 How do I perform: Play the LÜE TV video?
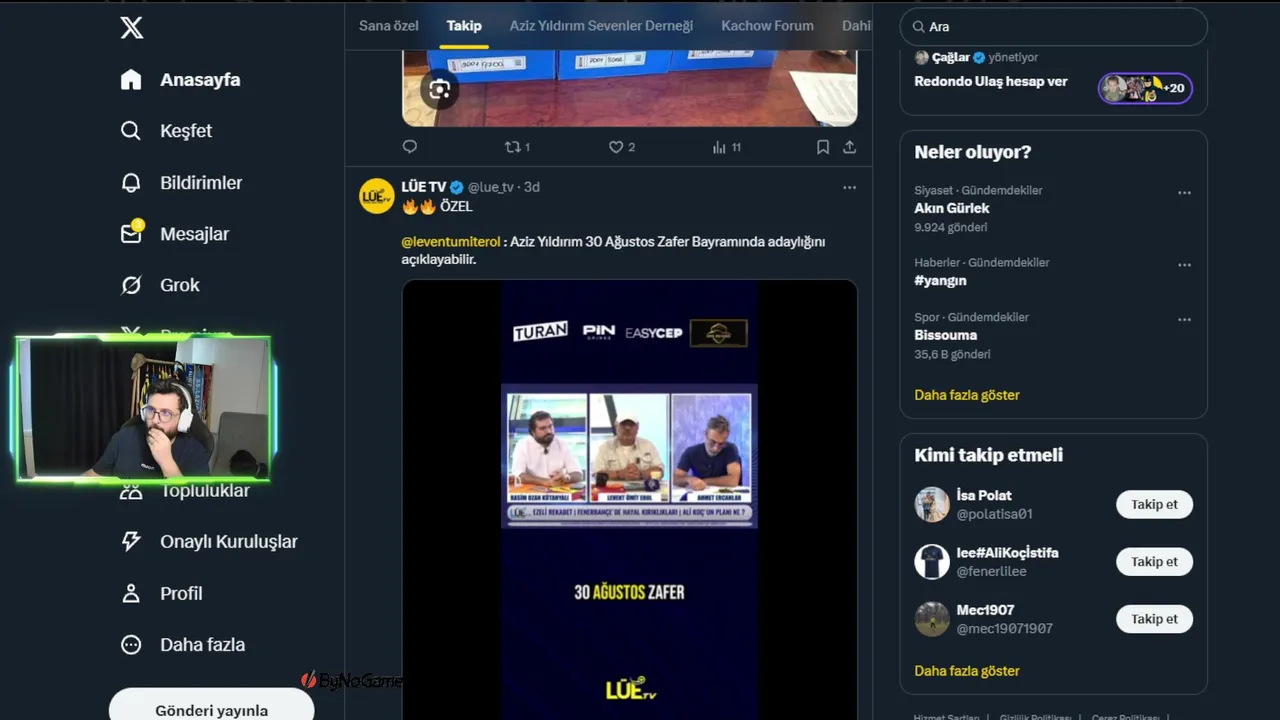[629, 500]
